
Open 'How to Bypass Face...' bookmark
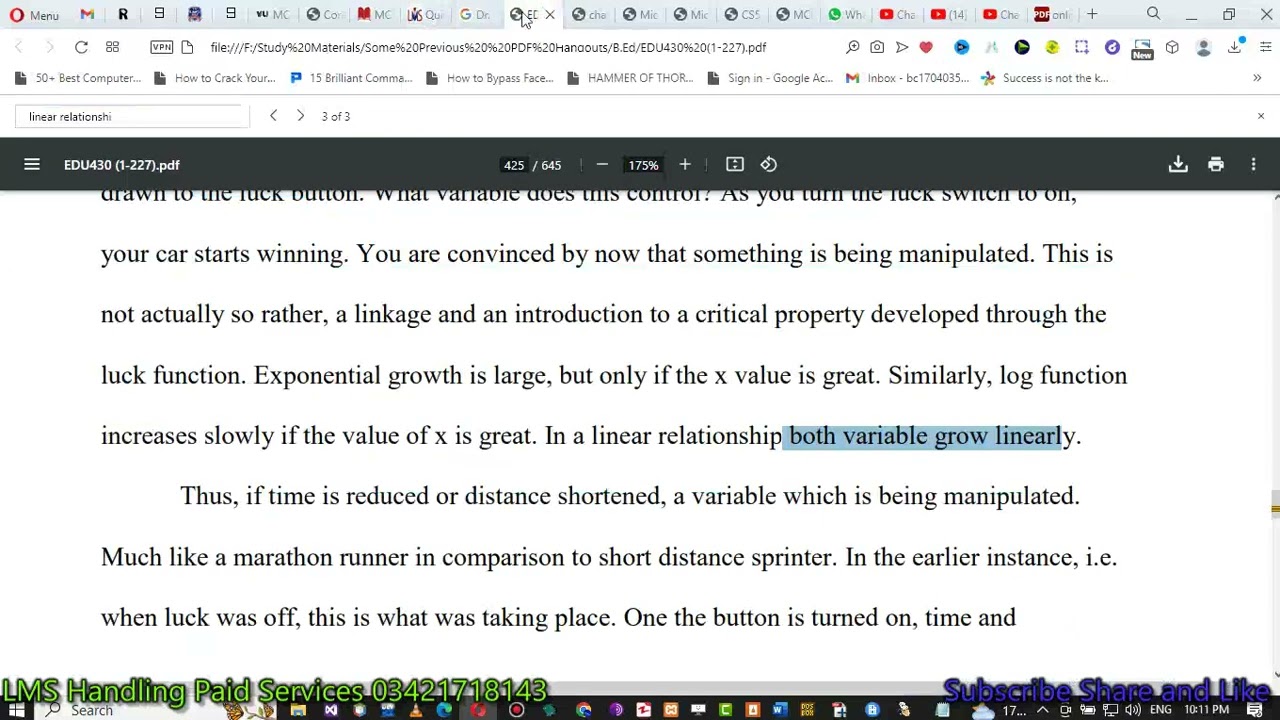(489, 78)
